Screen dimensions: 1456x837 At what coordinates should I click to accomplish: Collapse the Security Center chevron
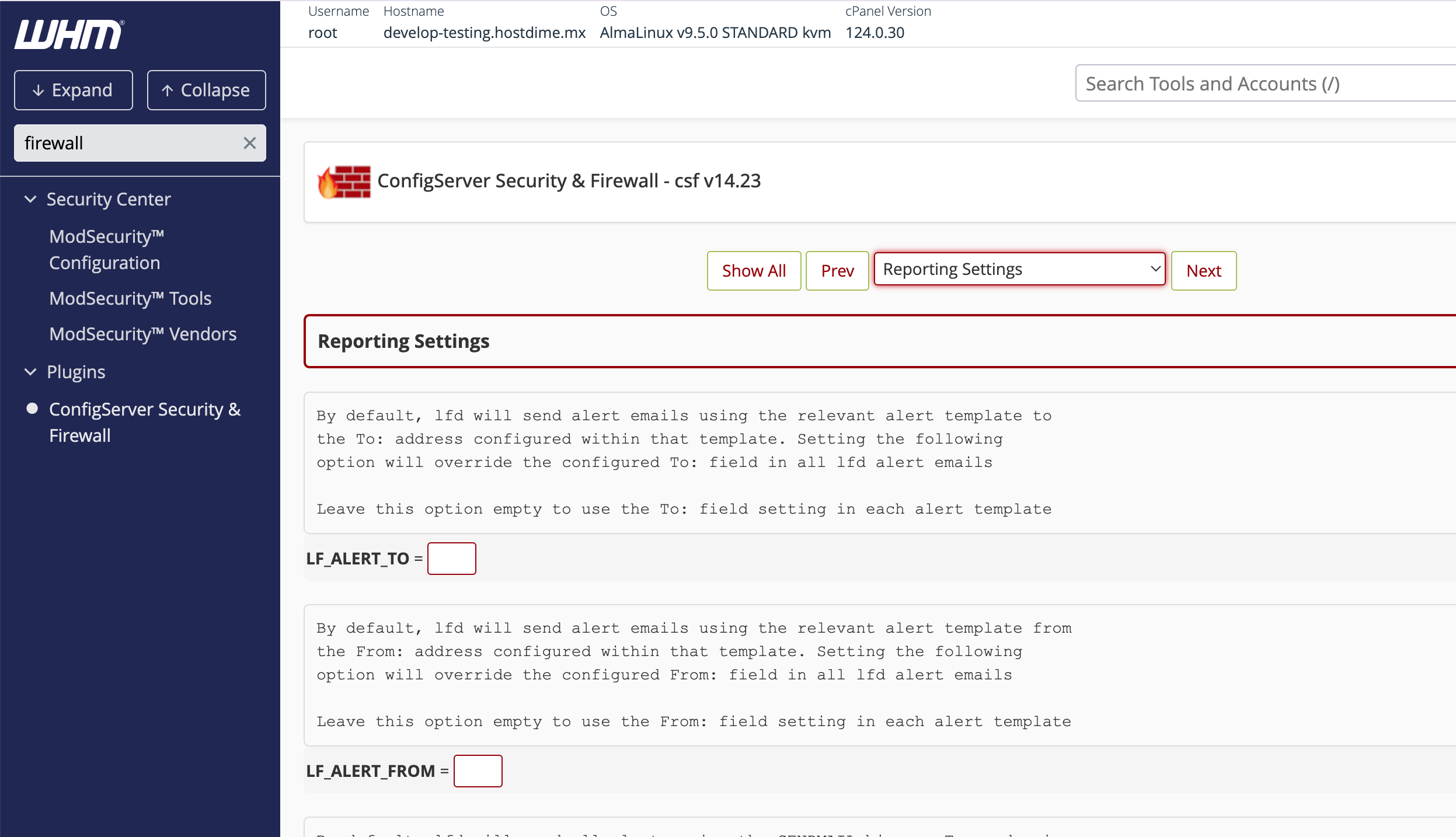30,200
